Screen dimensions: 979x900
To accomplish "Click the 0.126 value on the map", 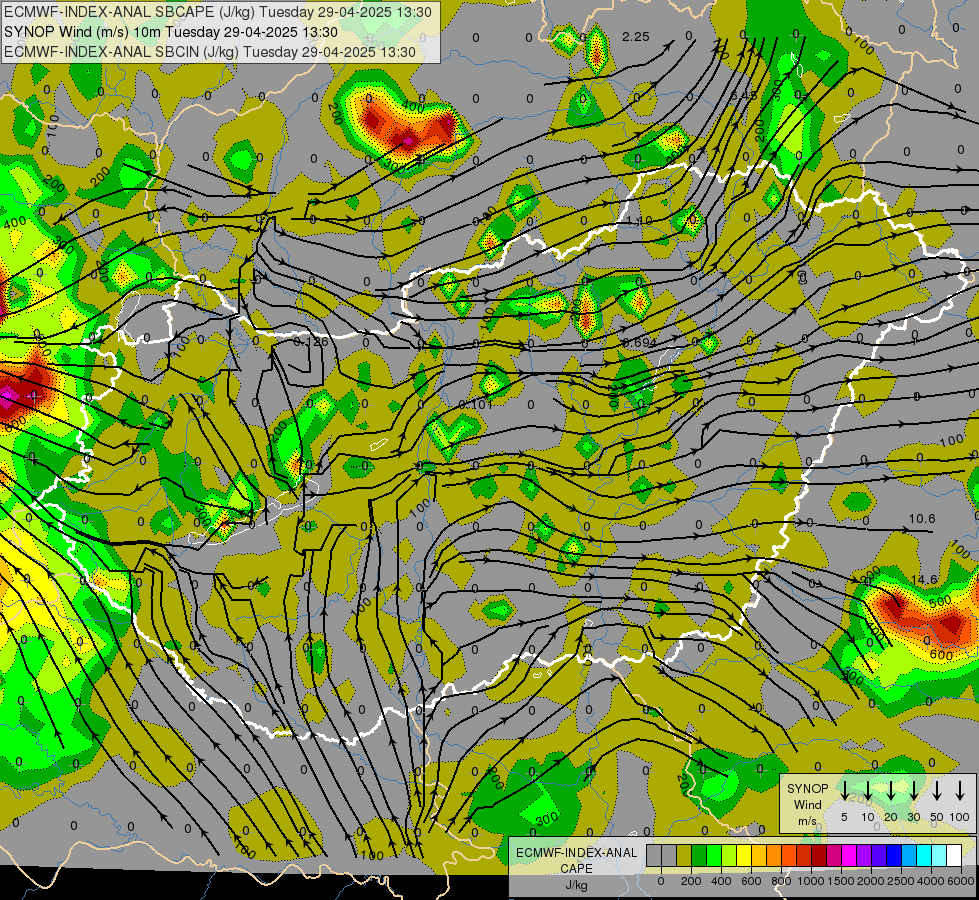I will point(311,342).
